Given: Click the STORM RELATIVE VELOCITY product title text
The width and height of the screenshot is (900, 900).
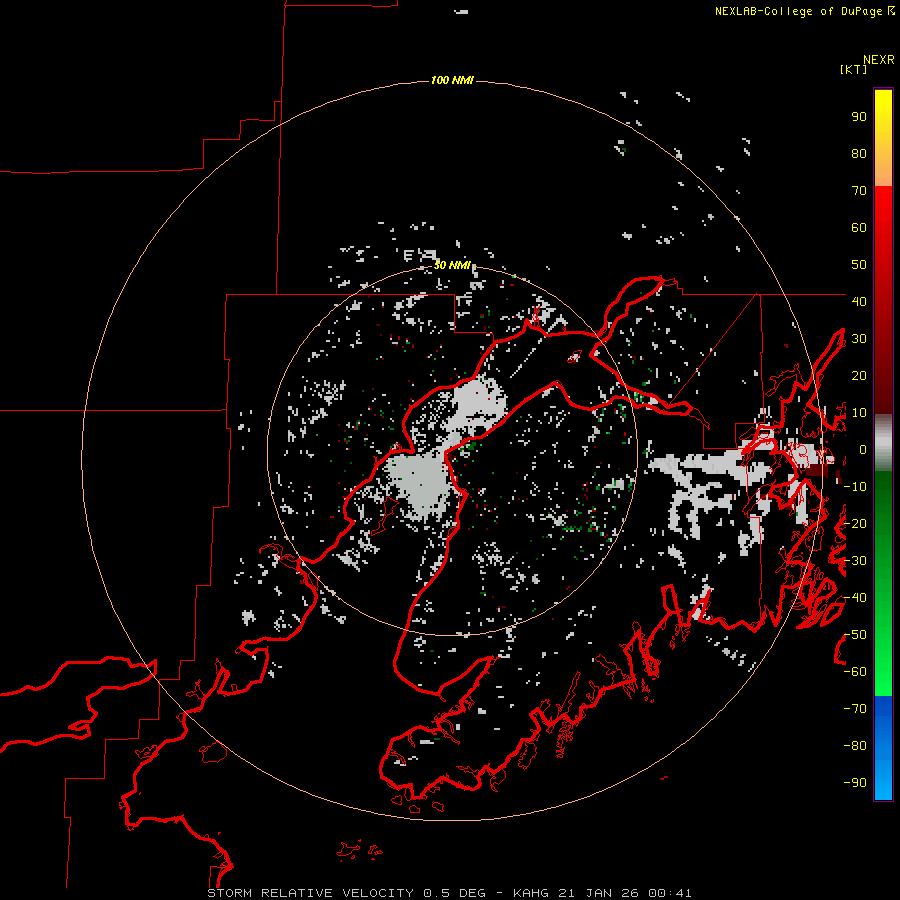Looking at the screenshot, I should click(x=310, y=893).
